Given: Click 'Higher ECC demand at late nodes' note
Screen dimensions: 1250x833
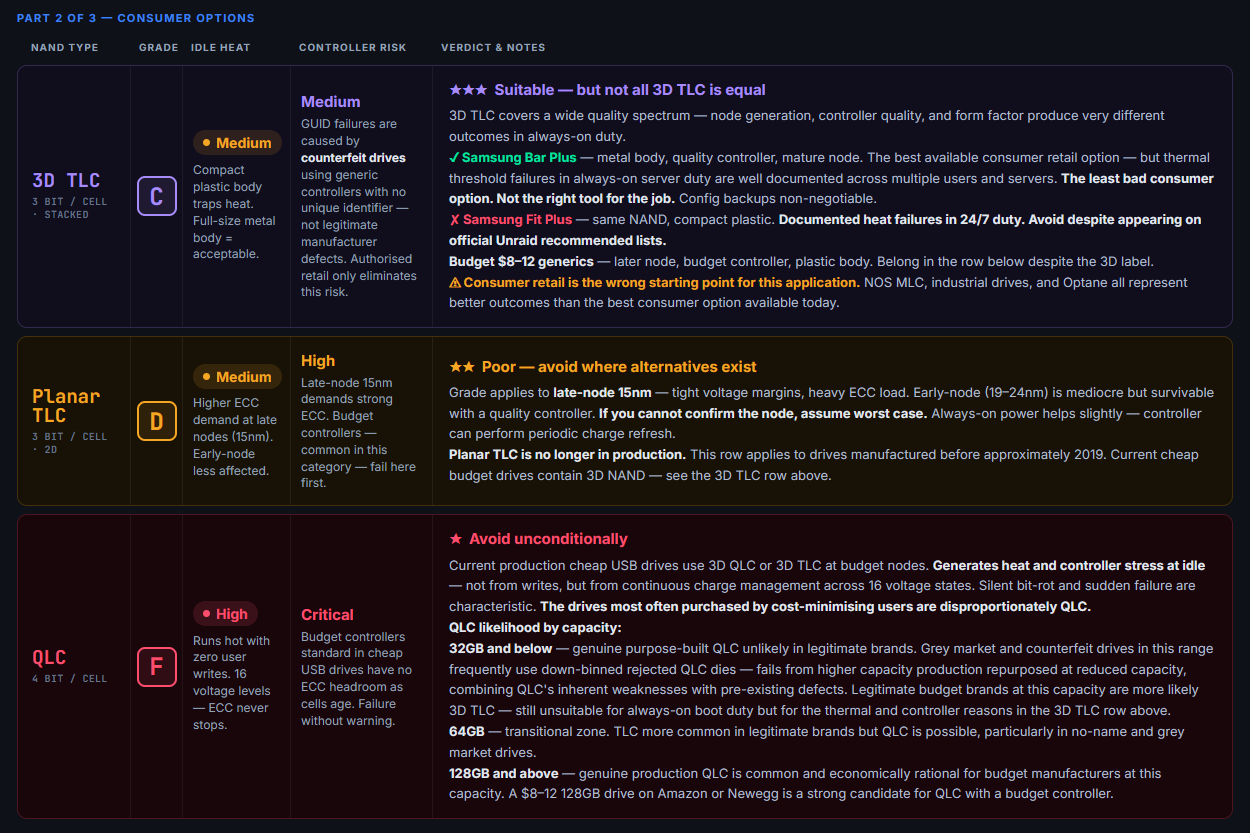Looking at the screenshot, I should pyautogui.click(x=233, y=437).
